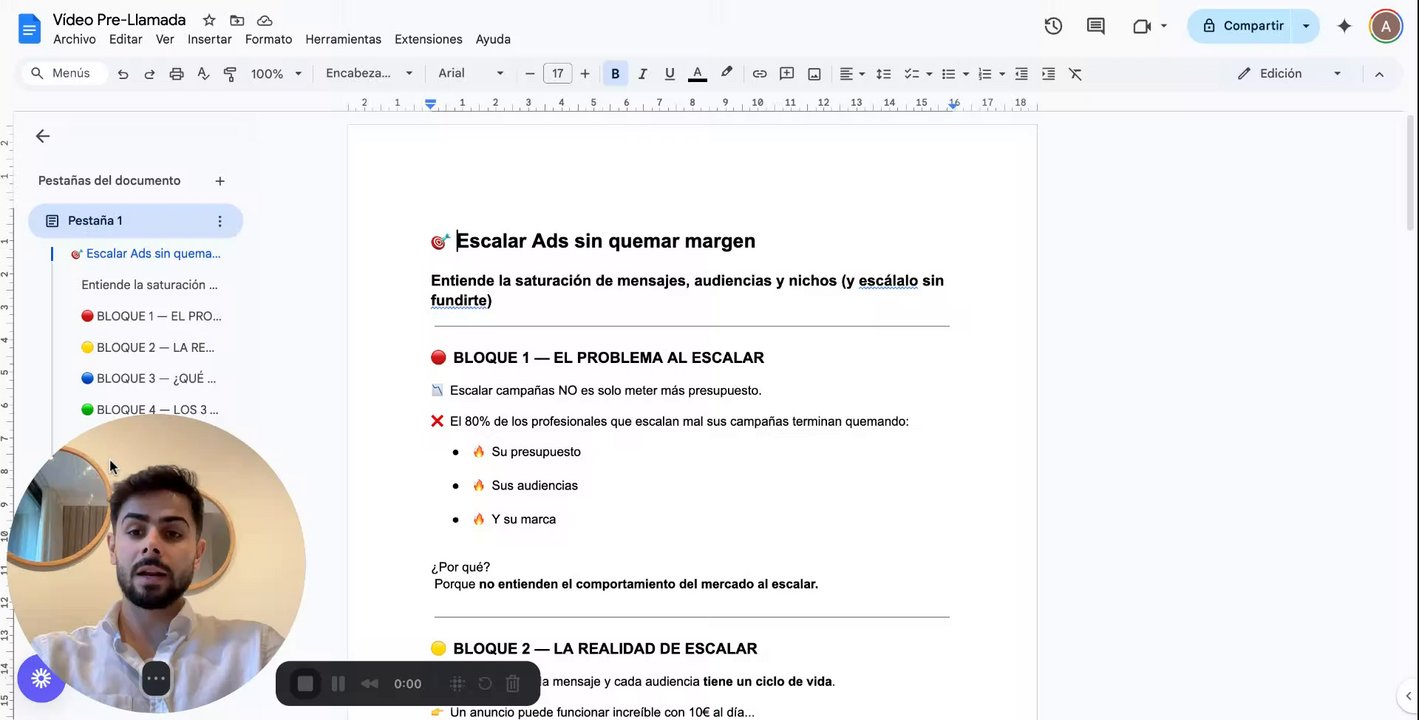
Task: Toggle bold formatting
Action: pyautogui.click(x=615, y=74)
